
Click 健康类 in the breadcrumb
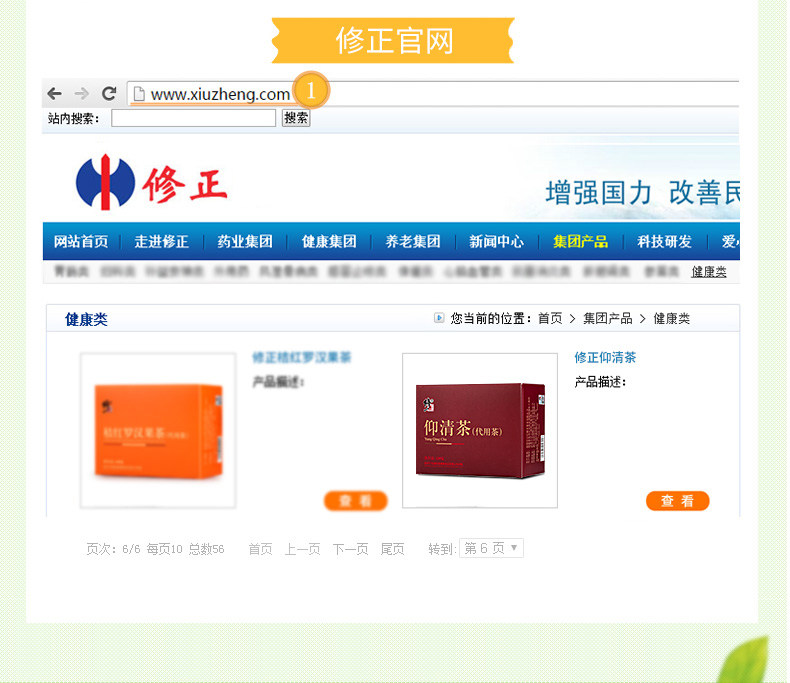click(x=672, y=318)
